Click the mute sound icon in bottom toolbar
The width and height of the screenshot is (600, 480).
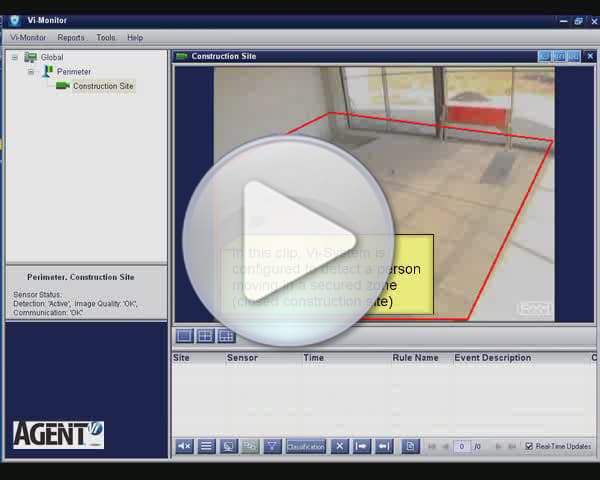click(184, 446)
